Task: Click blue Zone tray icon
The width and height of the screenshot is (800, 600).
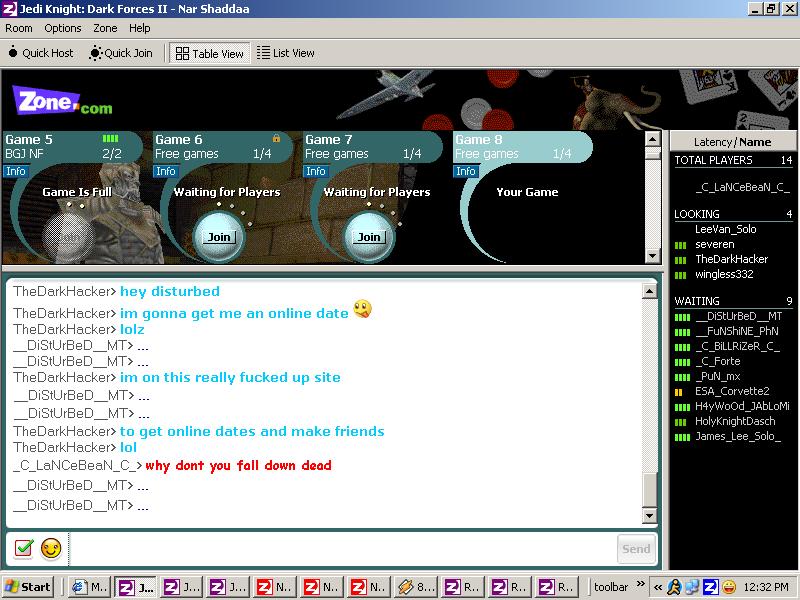Action: click(710, 587)
